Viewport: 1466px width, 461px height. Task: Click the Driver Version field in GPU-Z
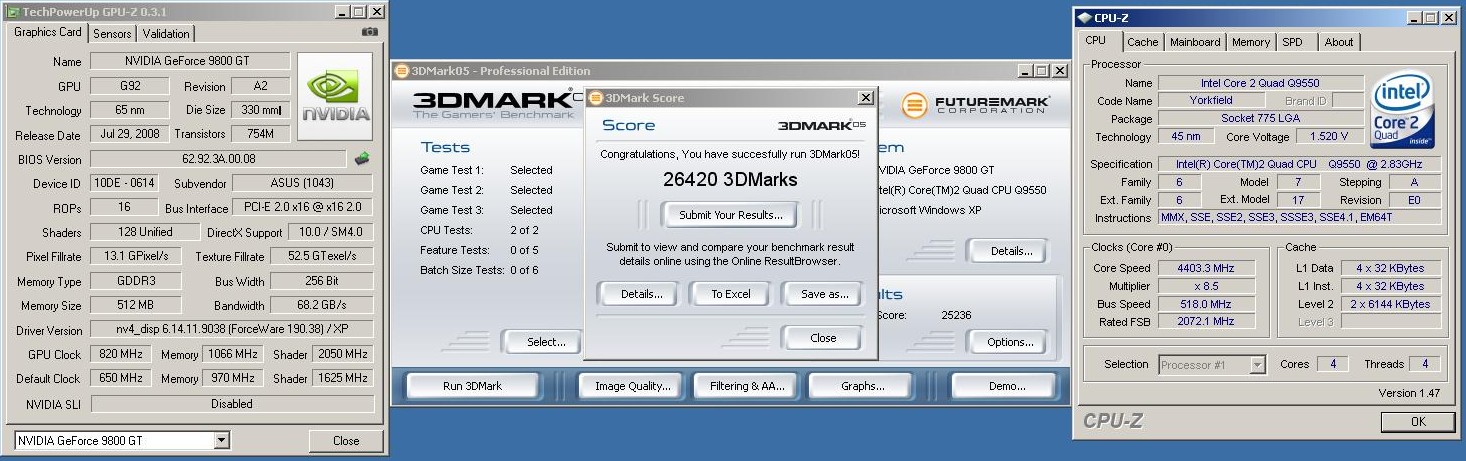[x=231, y=330]
